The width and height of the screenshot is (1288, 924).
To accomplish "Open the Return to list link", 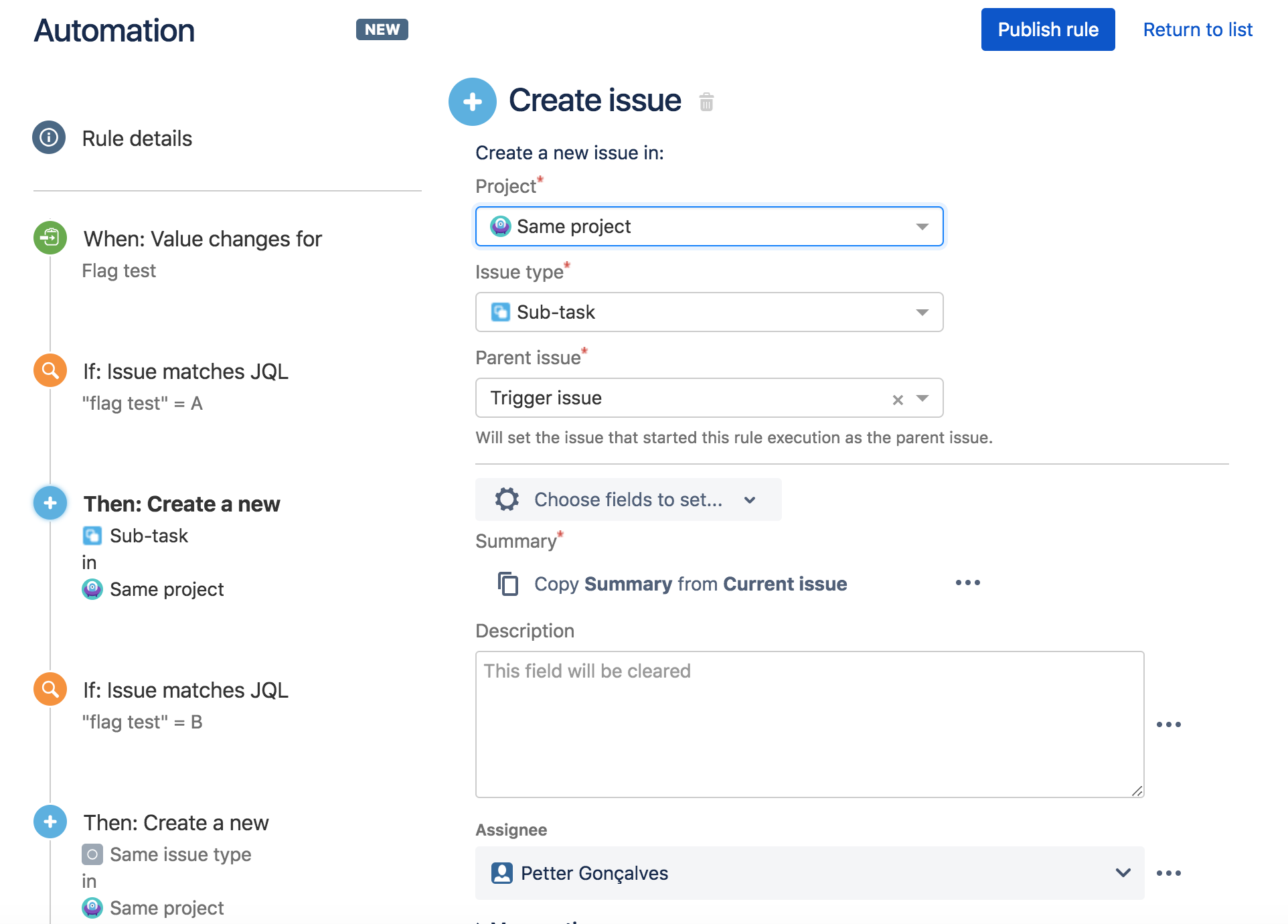I will 1198,29.
